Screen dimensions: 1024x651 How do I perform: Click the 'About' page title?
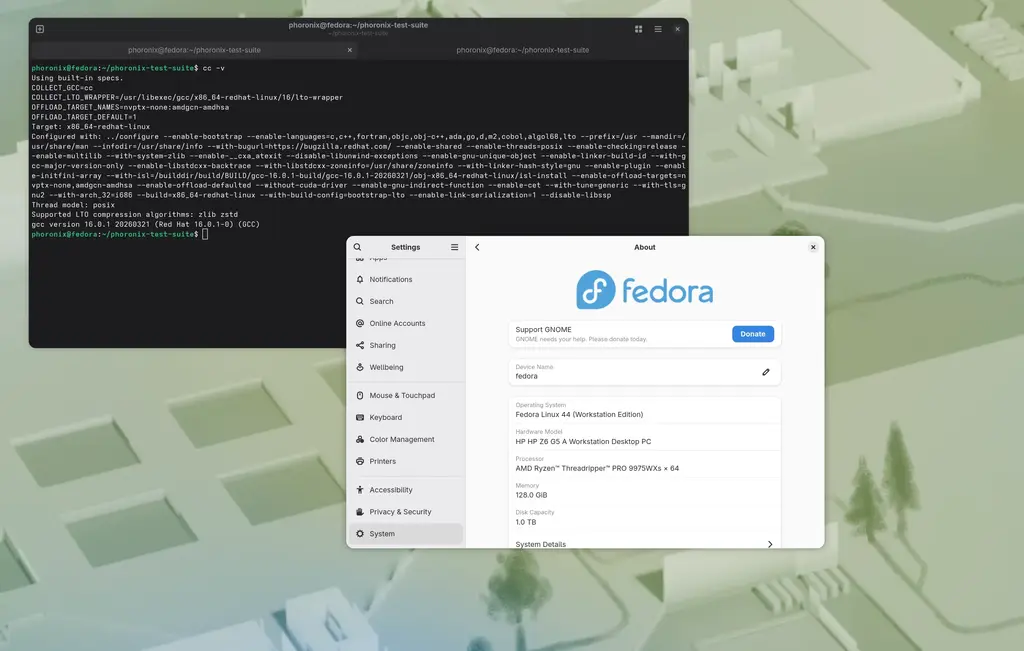(645, 247)
